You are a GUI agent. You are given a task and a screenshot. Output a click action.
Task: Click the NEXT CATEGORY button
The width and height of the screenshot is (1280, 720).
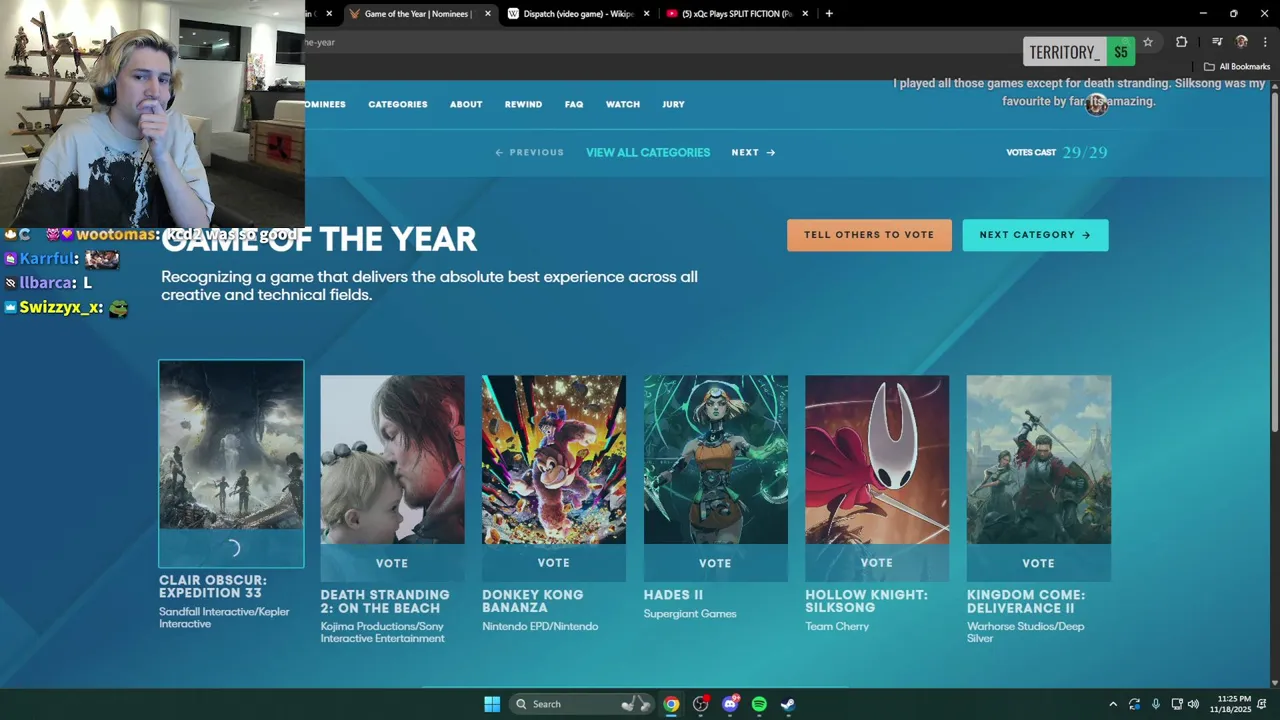[1035, 235]
